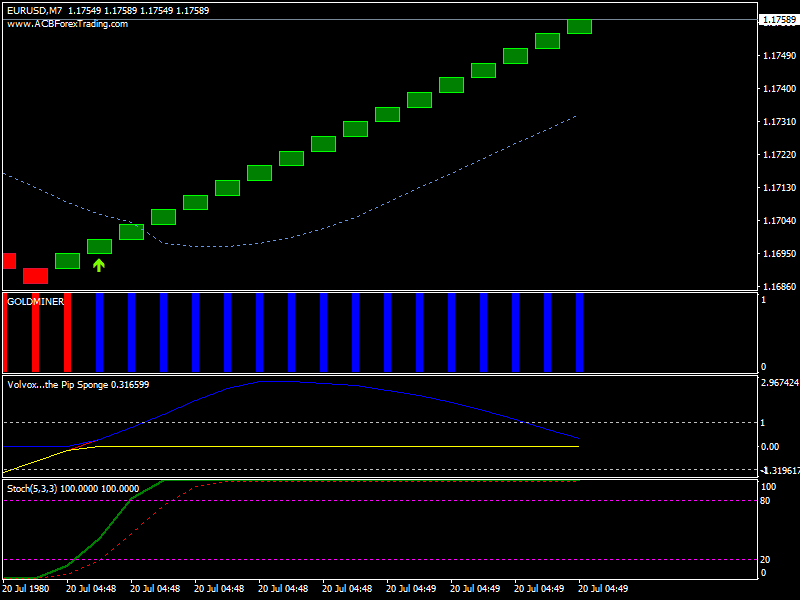Screen dimensions: 800x600
Task: Click the 1.17400 price axis label
Action: 778,89
